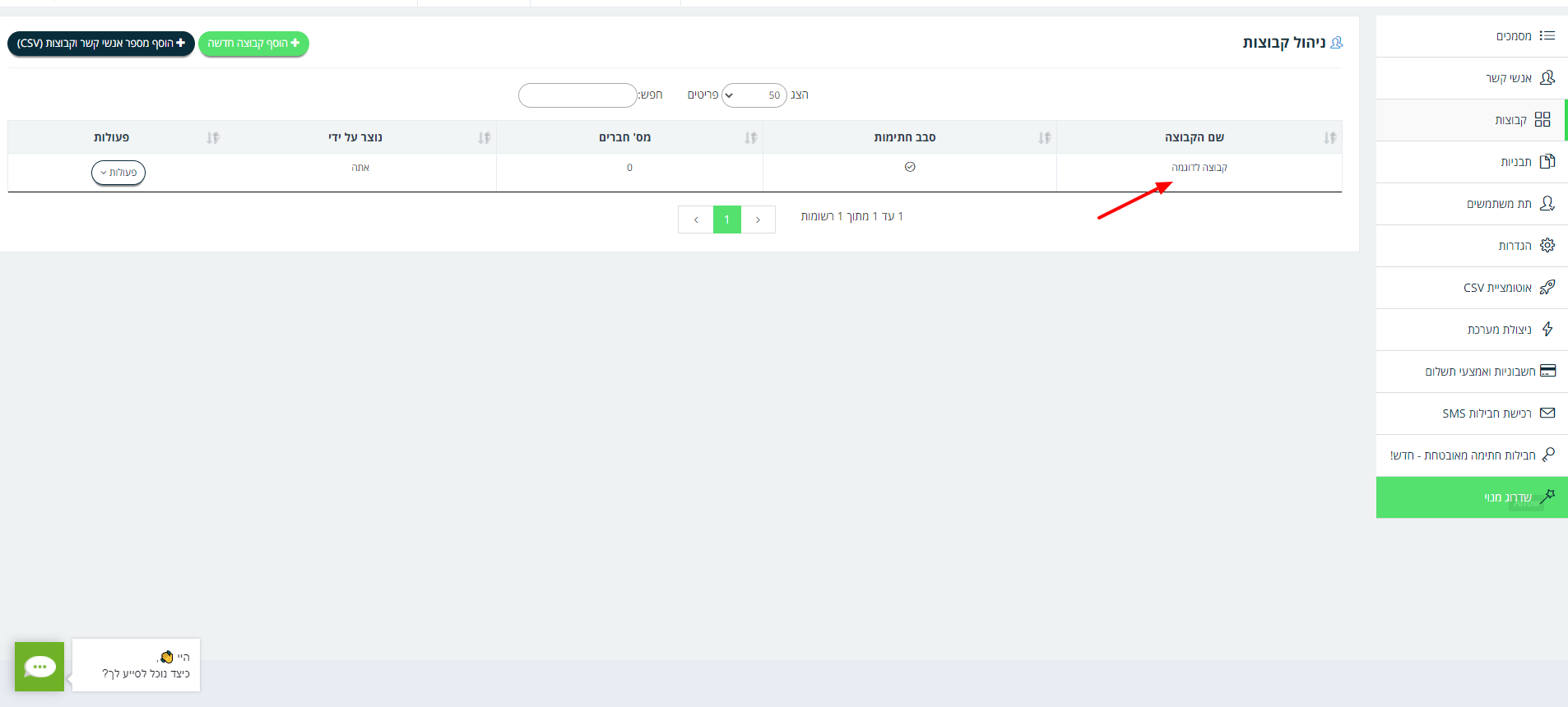Open settings via the gear icon
The width and height of the screenshot is (1568, 707).
[1547, 245]
